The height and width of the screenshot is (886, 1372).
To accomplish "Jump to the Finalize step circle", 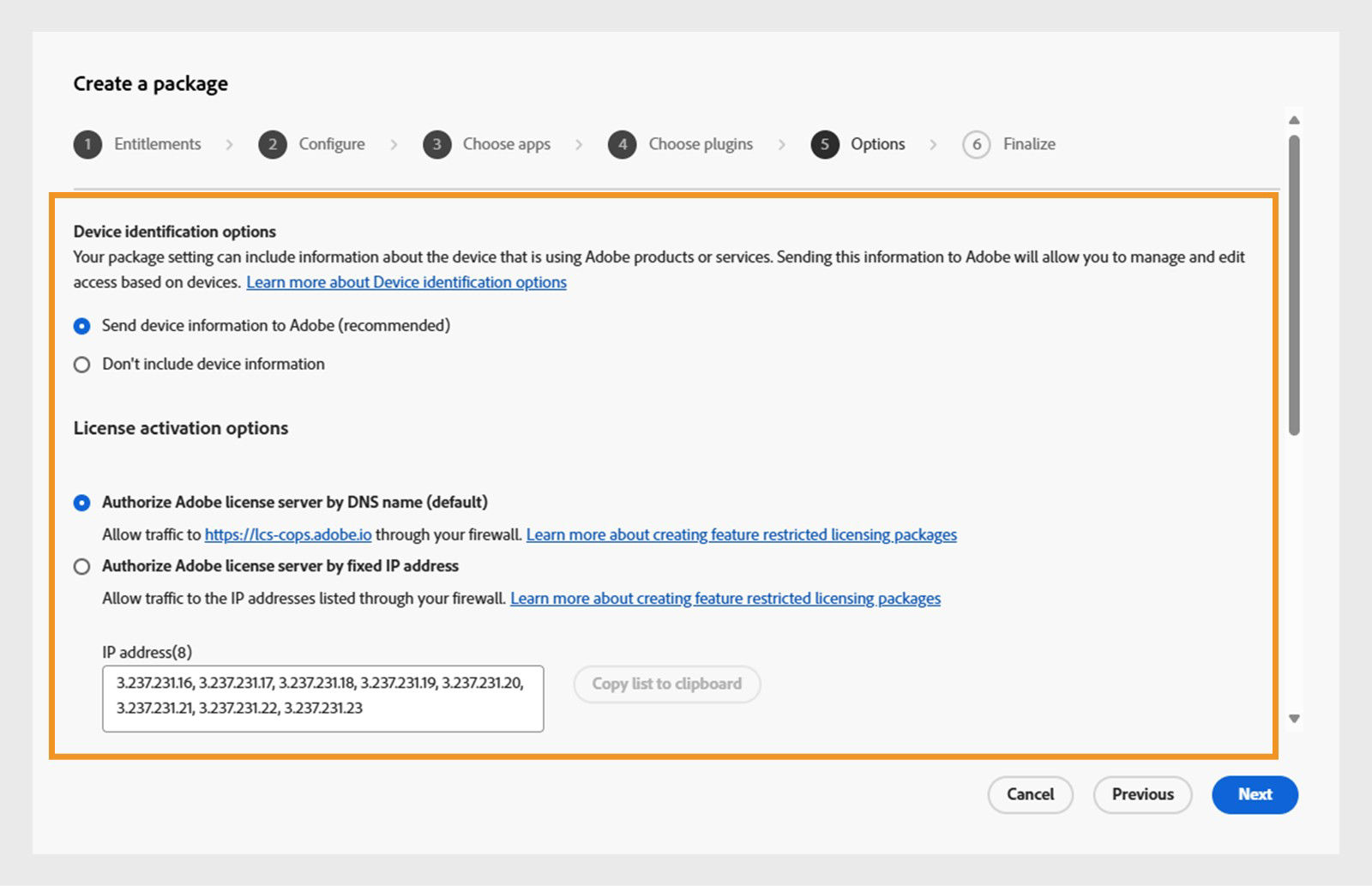I will click(977, 144).
